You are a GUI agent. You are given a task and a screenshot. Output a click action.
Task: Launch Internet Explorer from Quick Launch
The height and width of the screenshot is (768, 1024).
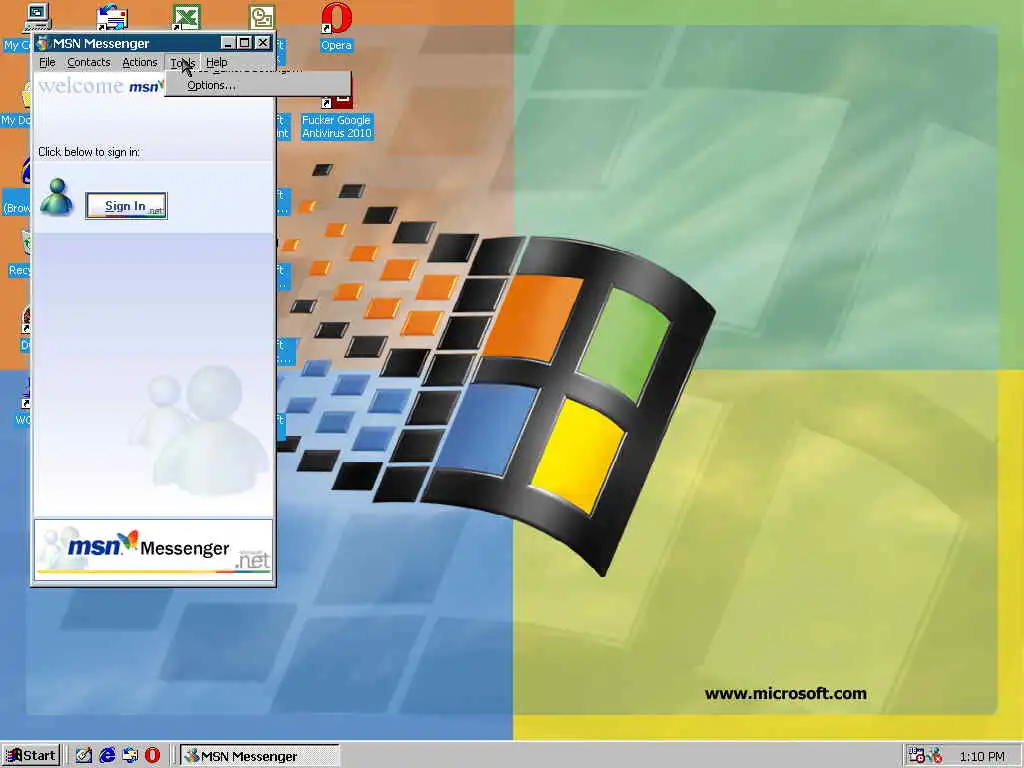(107, 756)
